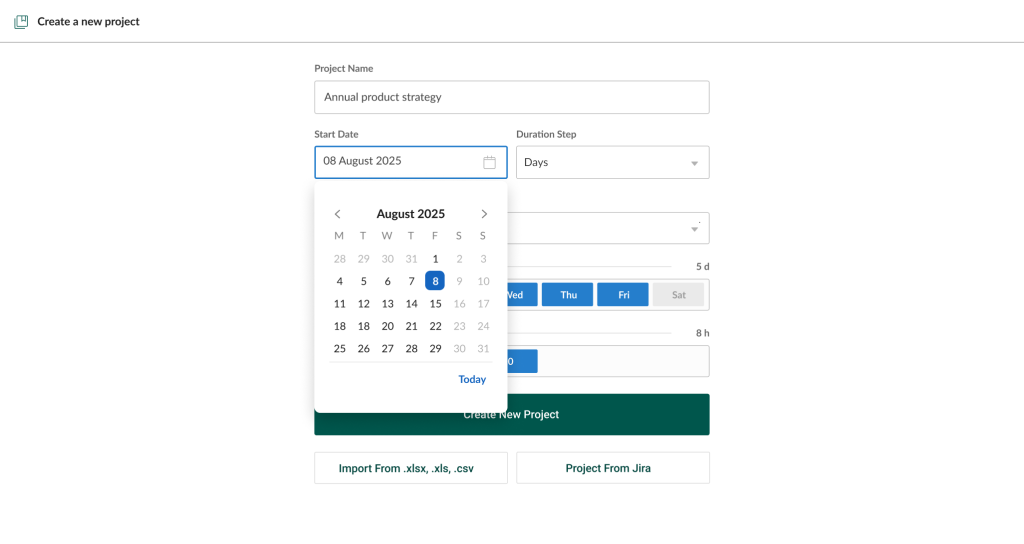
Task: Select August 15 in the calendar
Action: pos(435,304)
